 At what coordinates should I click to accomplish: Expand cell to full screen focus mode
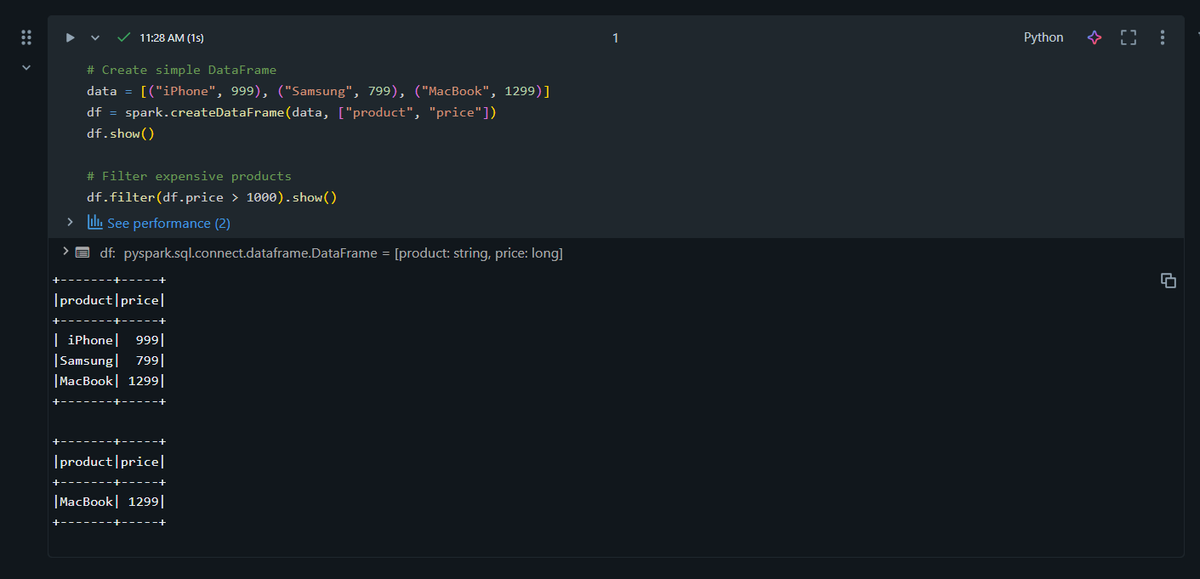tap(1129, 38)
